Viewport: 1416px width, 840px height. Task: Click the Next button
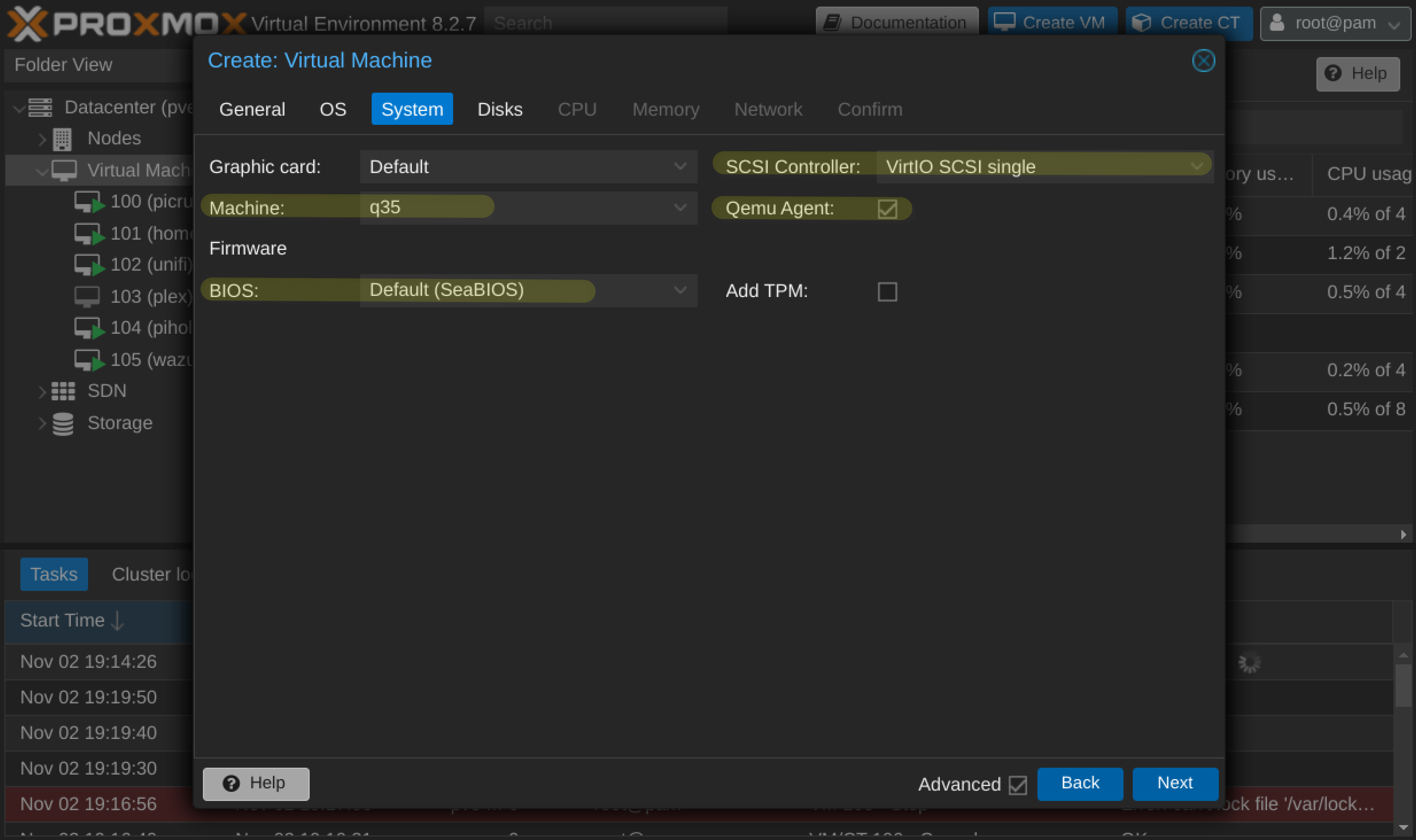pyautogui.click(x=1175, y=783)
